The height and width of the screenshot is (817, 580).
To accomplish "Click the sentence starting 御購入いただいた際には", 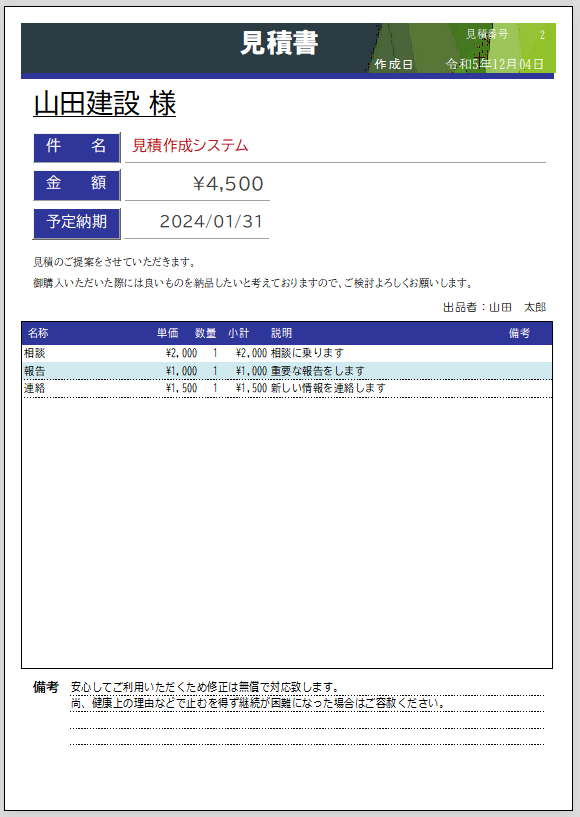I will pyautogui.click(x=253, y=283).
